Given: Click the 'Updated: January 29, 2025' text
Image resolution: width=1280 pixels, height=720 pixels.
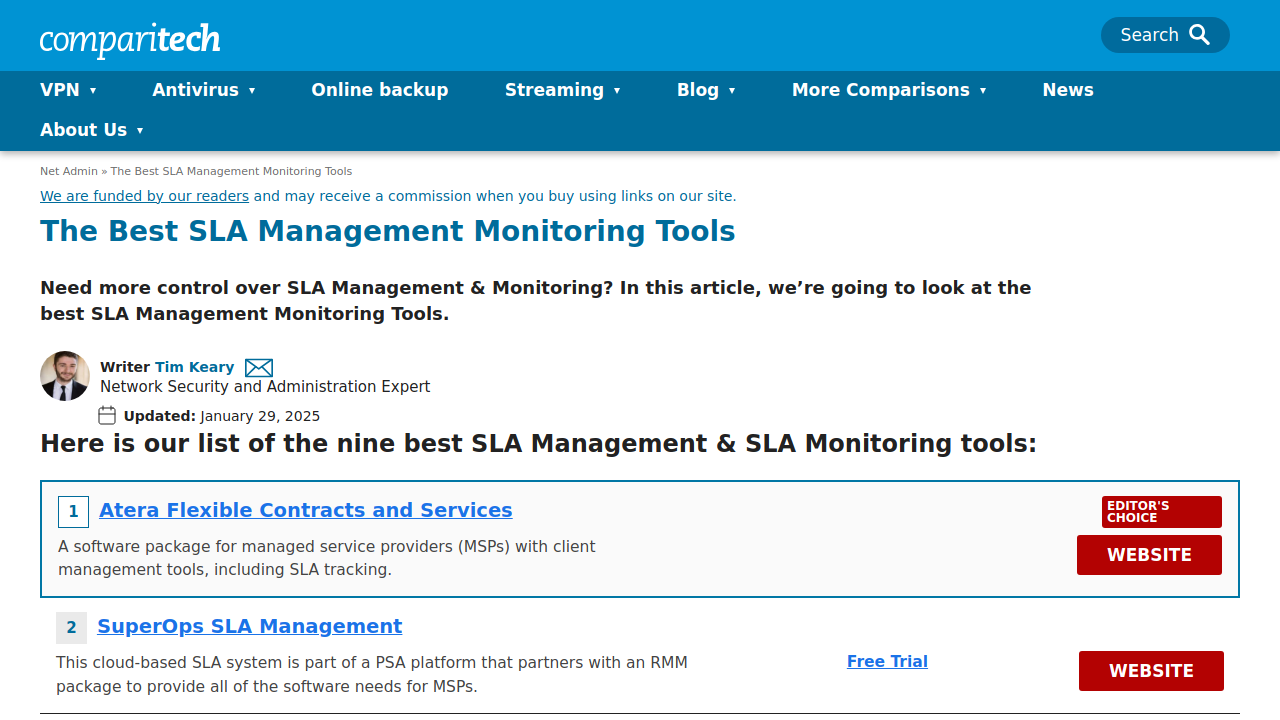Looking at the screenshot, I should pyautogui.click(x=222, y=416).
